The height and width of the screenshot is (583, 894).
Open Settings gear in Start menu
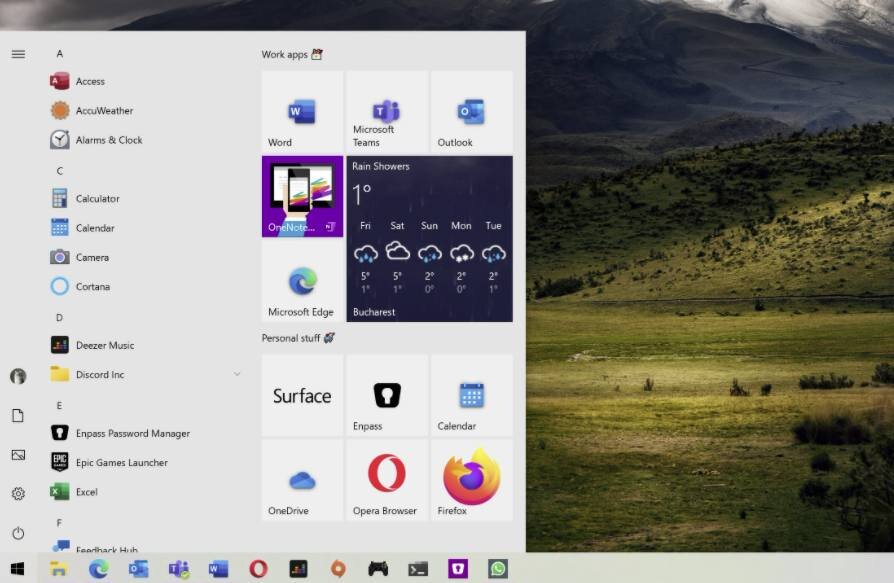pyautogui.click(x=18, y=494)
